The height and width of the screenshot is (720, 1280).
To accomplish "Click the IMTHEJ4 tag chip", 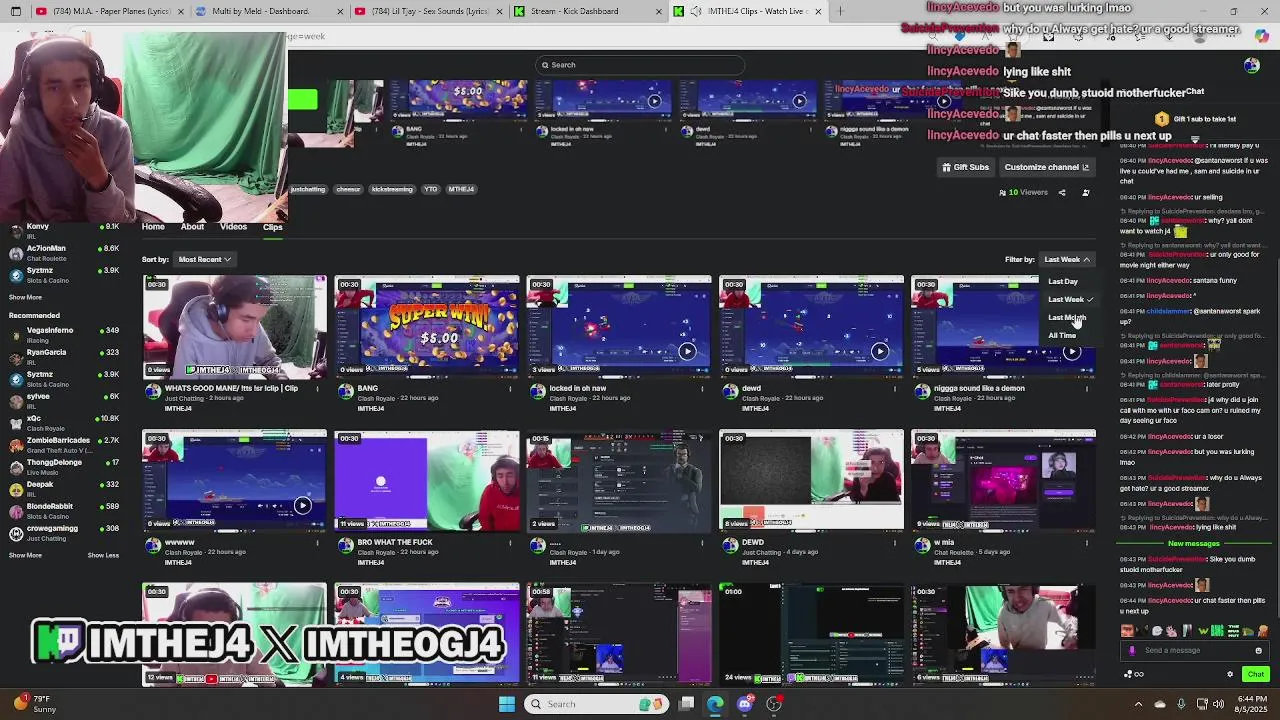I will click(x=461, y=189).
